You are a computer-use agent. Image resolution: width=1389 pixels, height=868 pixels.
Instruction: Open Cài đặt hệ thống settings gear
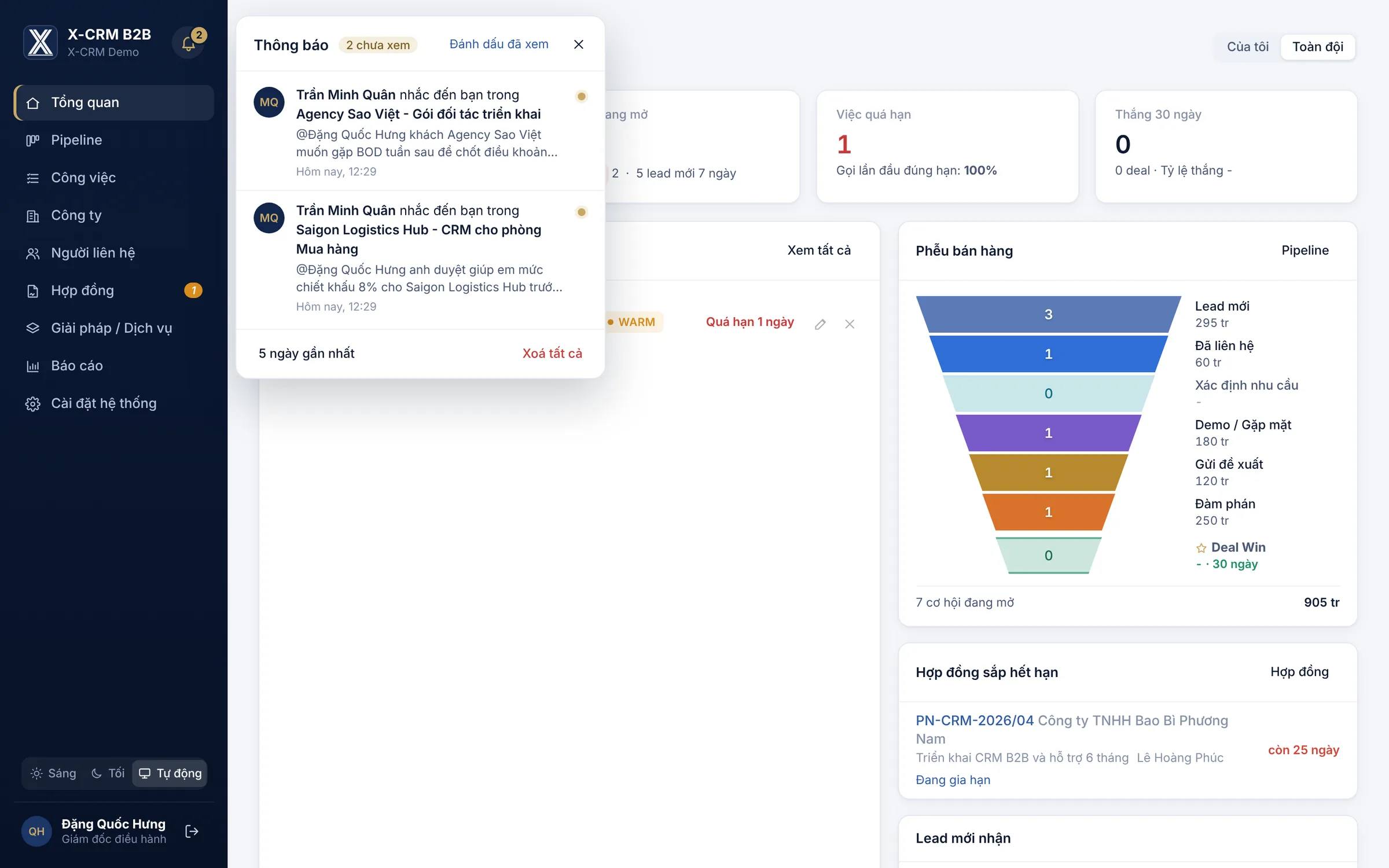tap(33, 403)
